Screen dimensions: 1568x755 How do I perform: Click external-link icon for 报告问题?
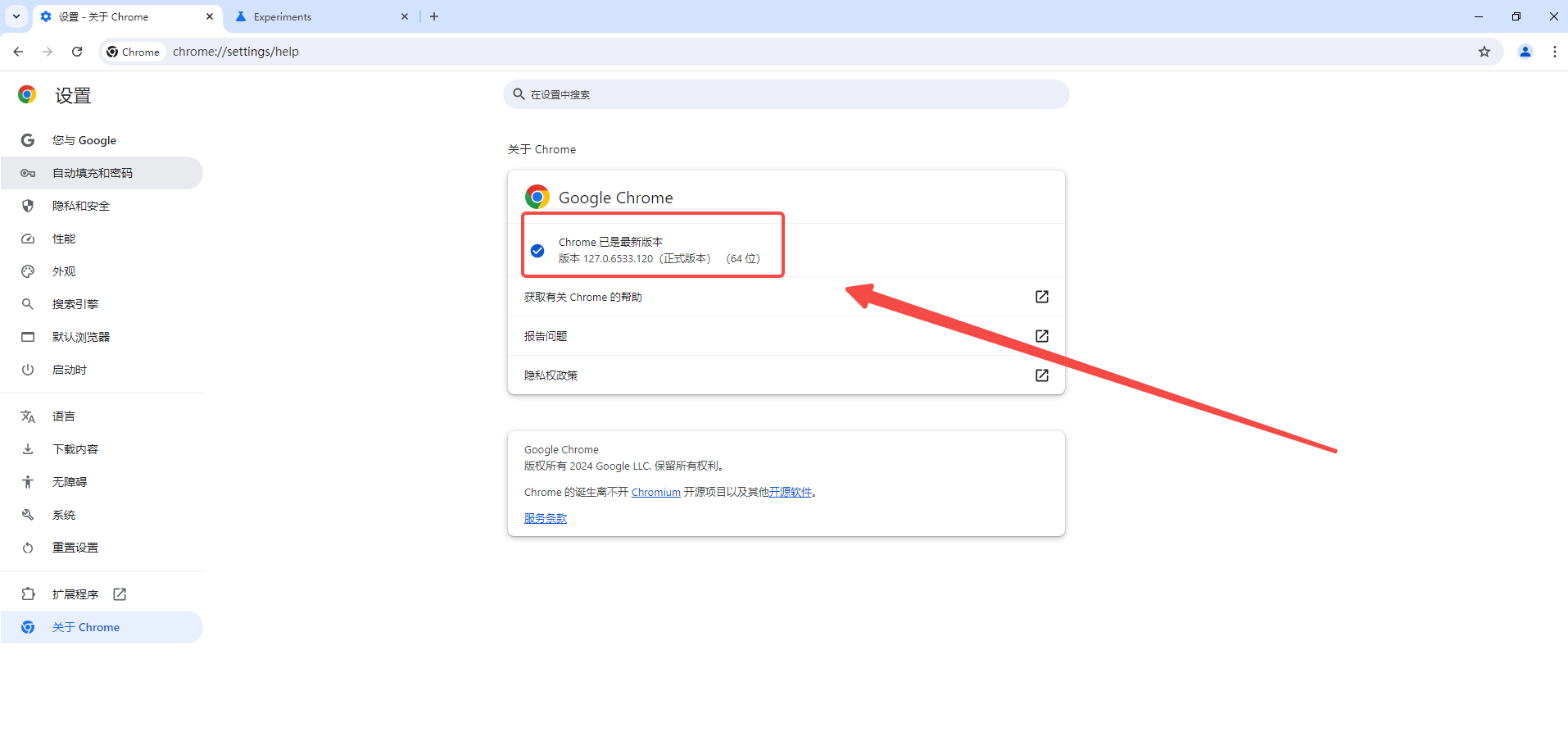pyautogui.click(x=1042, y=336)
